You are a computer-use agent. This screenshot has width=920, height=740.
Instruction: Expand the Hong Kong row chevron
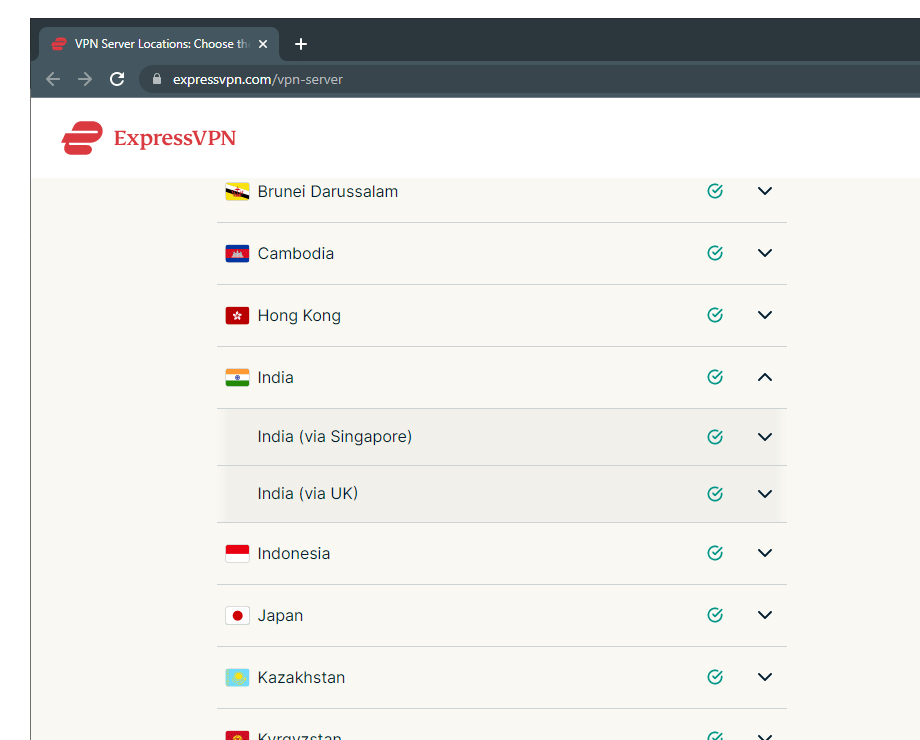pos(765,315)
